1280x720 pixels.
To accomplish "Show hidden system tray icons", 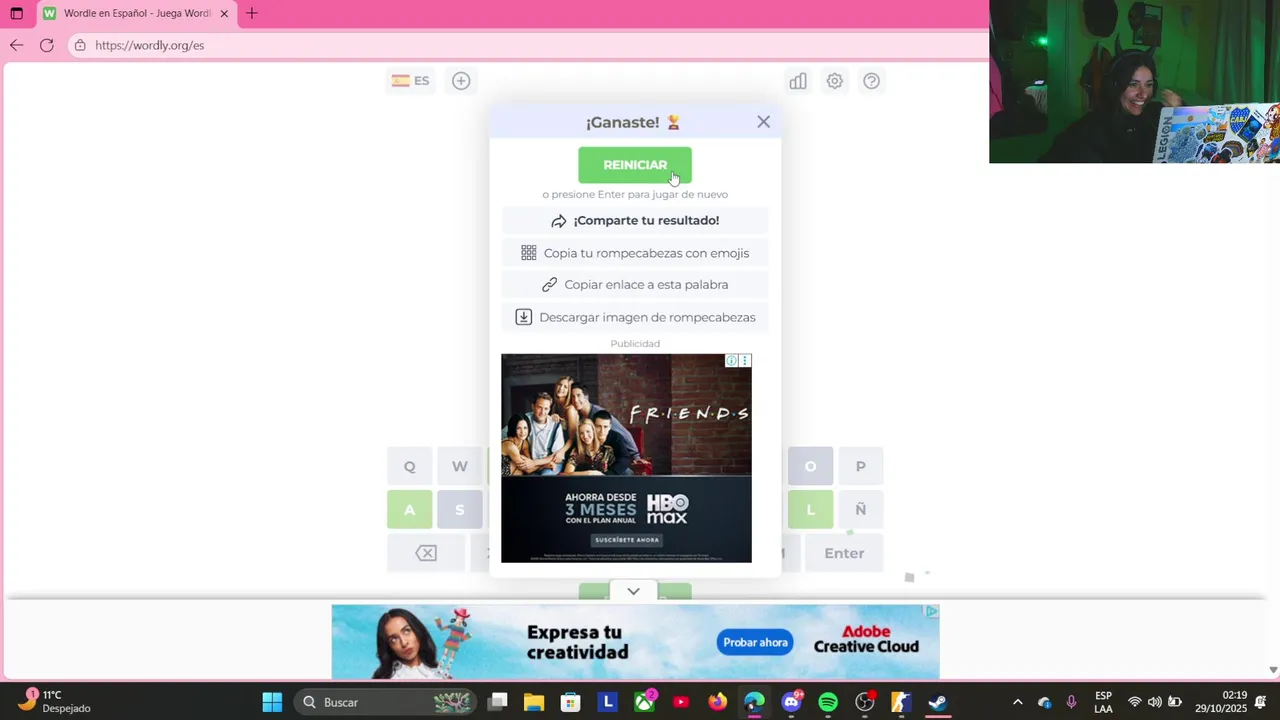I will [1017, 702].
